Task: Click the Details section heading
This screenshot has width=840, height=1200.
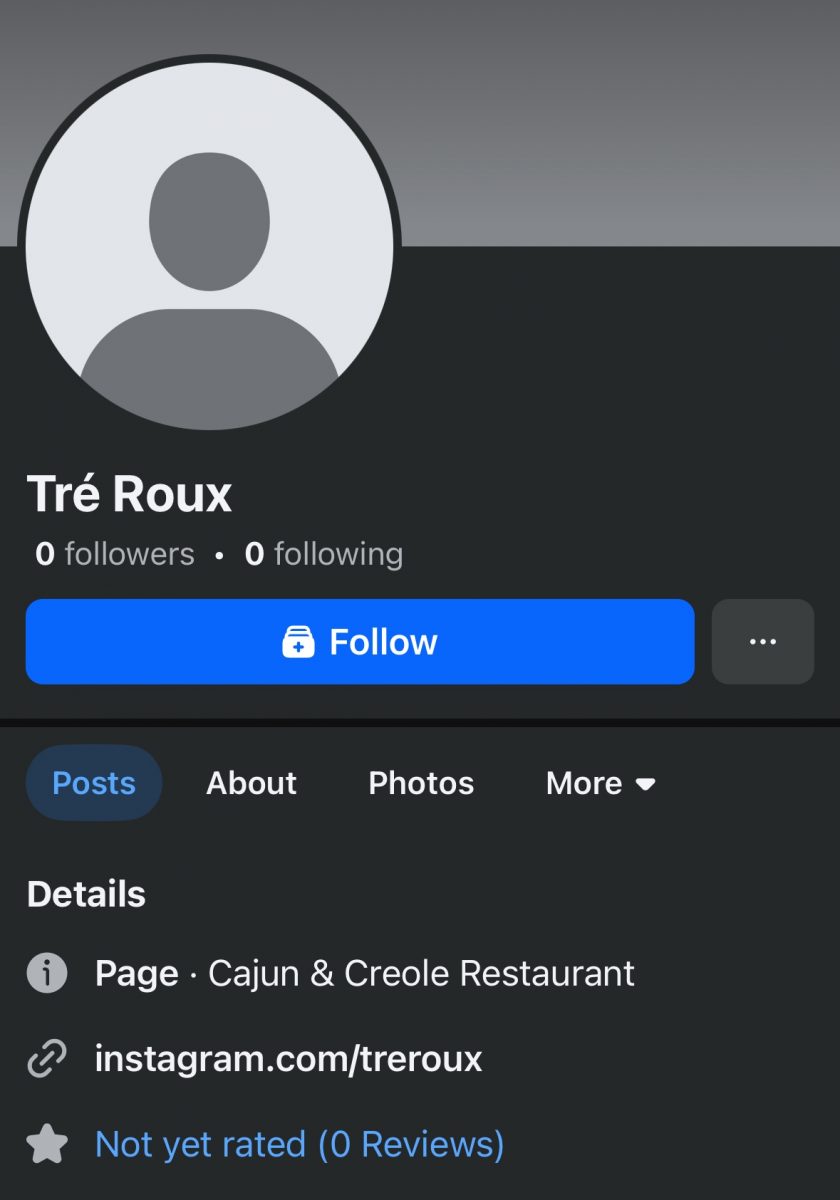Action: [86, 894]
